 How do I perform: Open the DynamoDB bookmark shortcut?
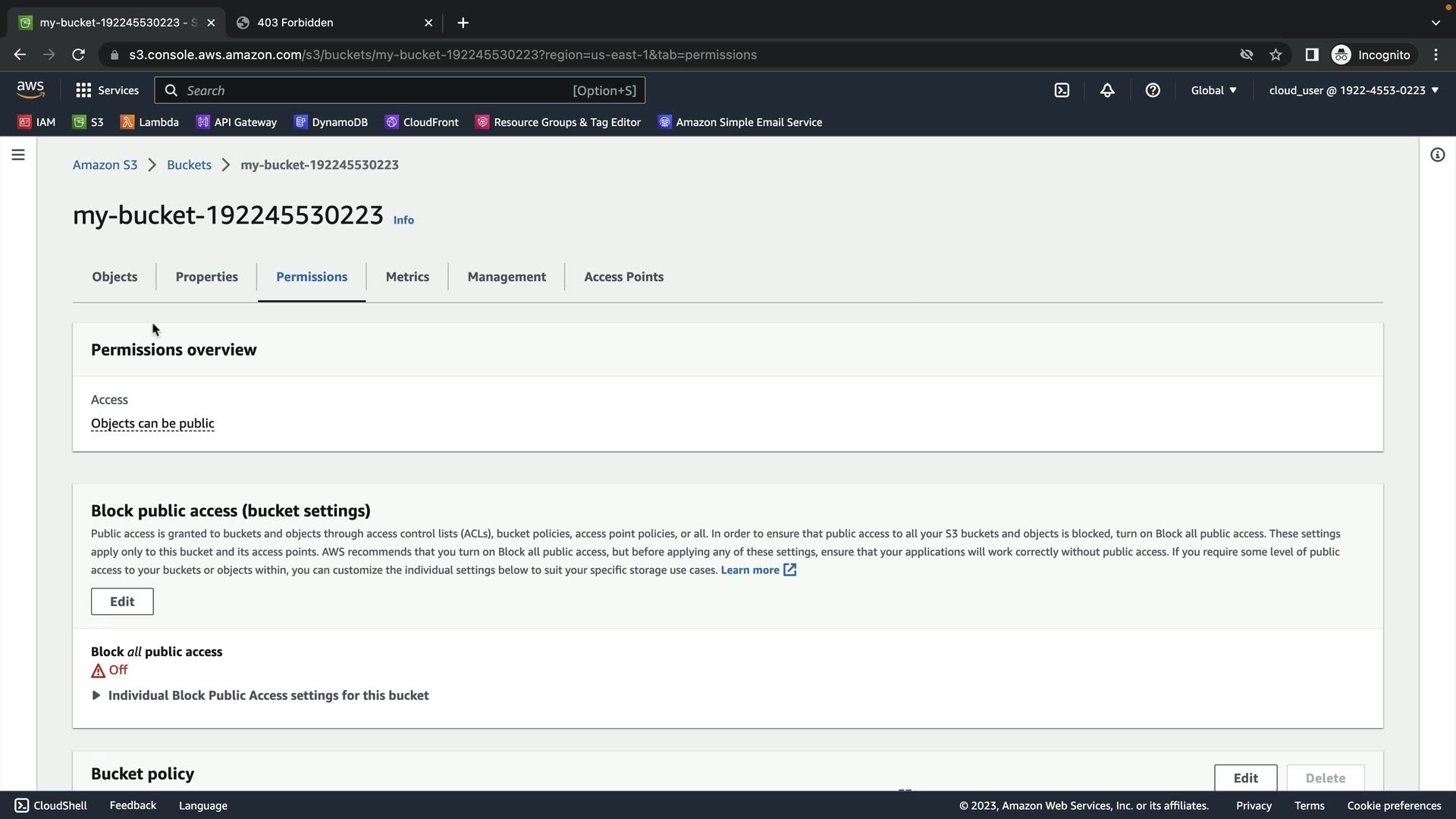point(331,122)
